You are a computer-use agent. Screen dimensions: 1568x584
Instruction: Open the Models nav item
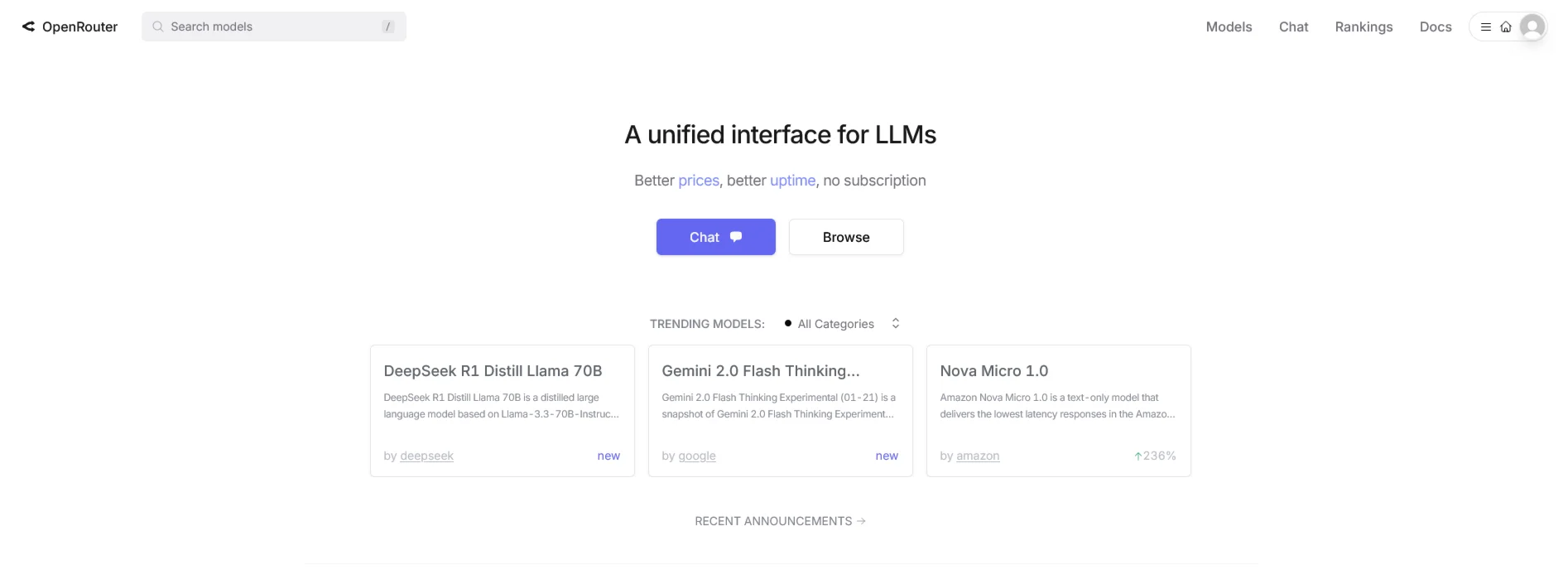[x=1229, y=27]
